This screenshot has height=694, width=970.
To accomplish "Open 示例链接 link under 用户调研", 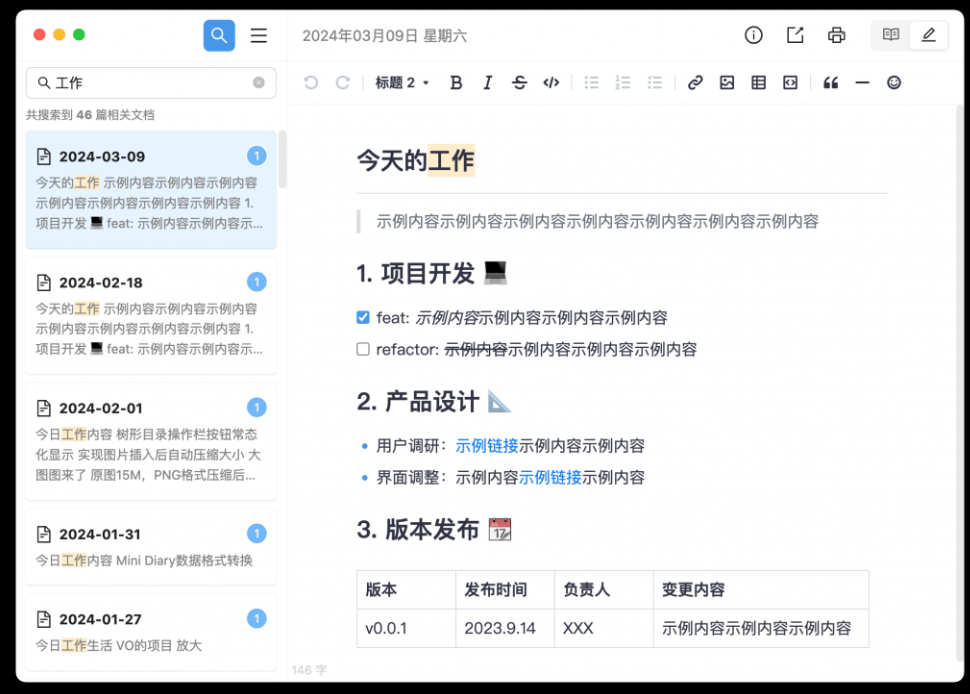I will (x=488, y=445).
